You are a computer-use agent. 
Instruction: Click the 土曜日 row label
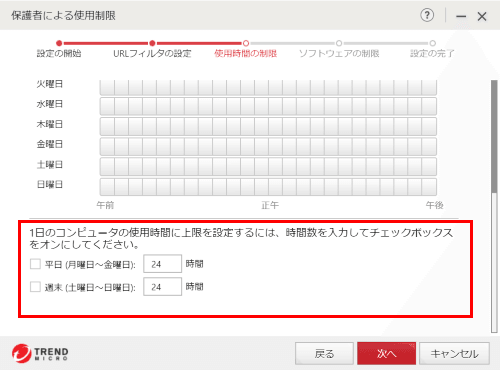click(x=50, y=164)
